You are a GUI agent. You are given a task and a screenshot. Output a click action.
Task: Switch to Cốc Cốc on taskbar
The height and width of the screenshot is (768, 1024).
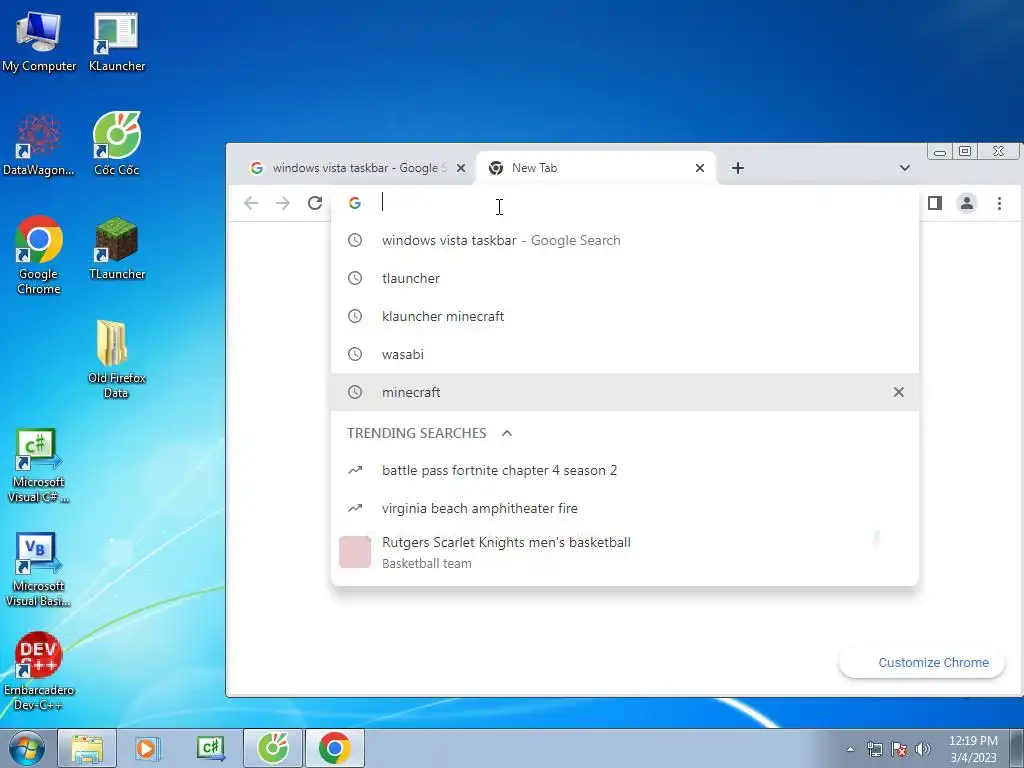click(273, 748)
